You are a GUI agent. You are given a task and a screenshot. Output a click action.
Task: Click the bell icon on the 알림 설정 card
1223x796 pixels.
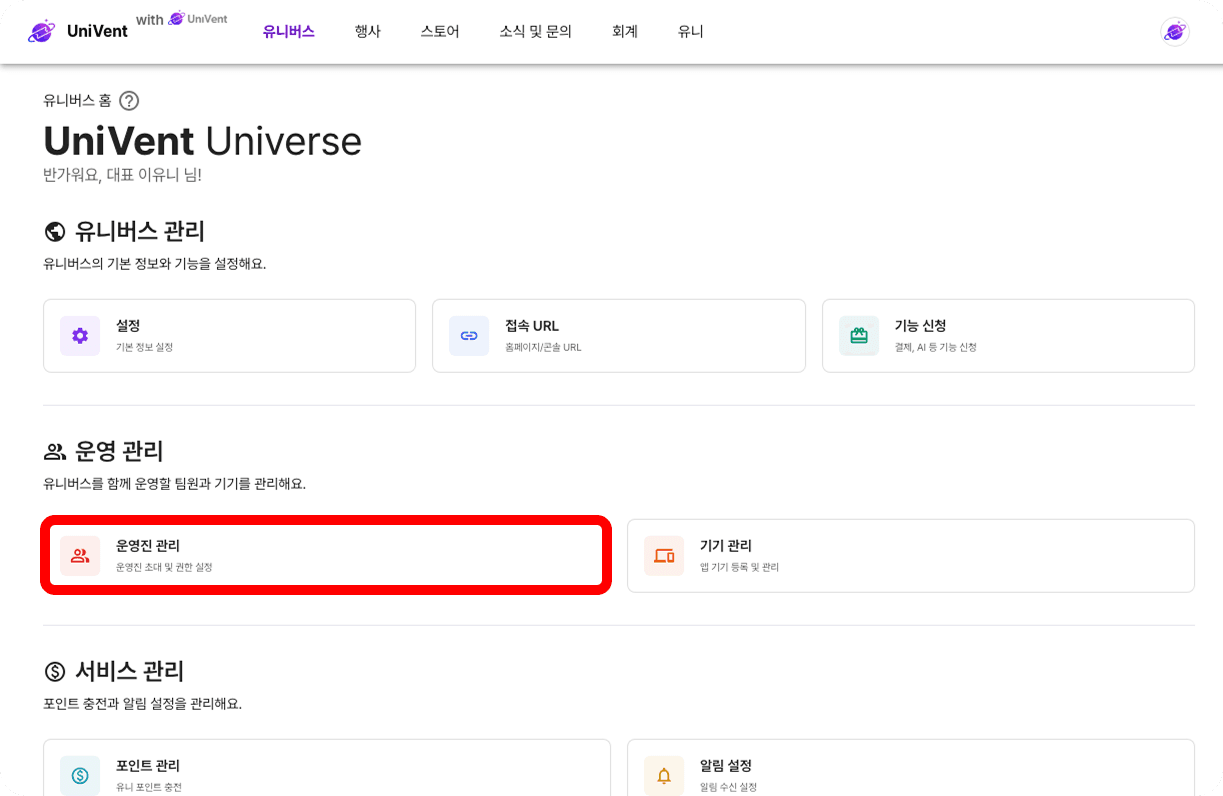pos(664,775)
